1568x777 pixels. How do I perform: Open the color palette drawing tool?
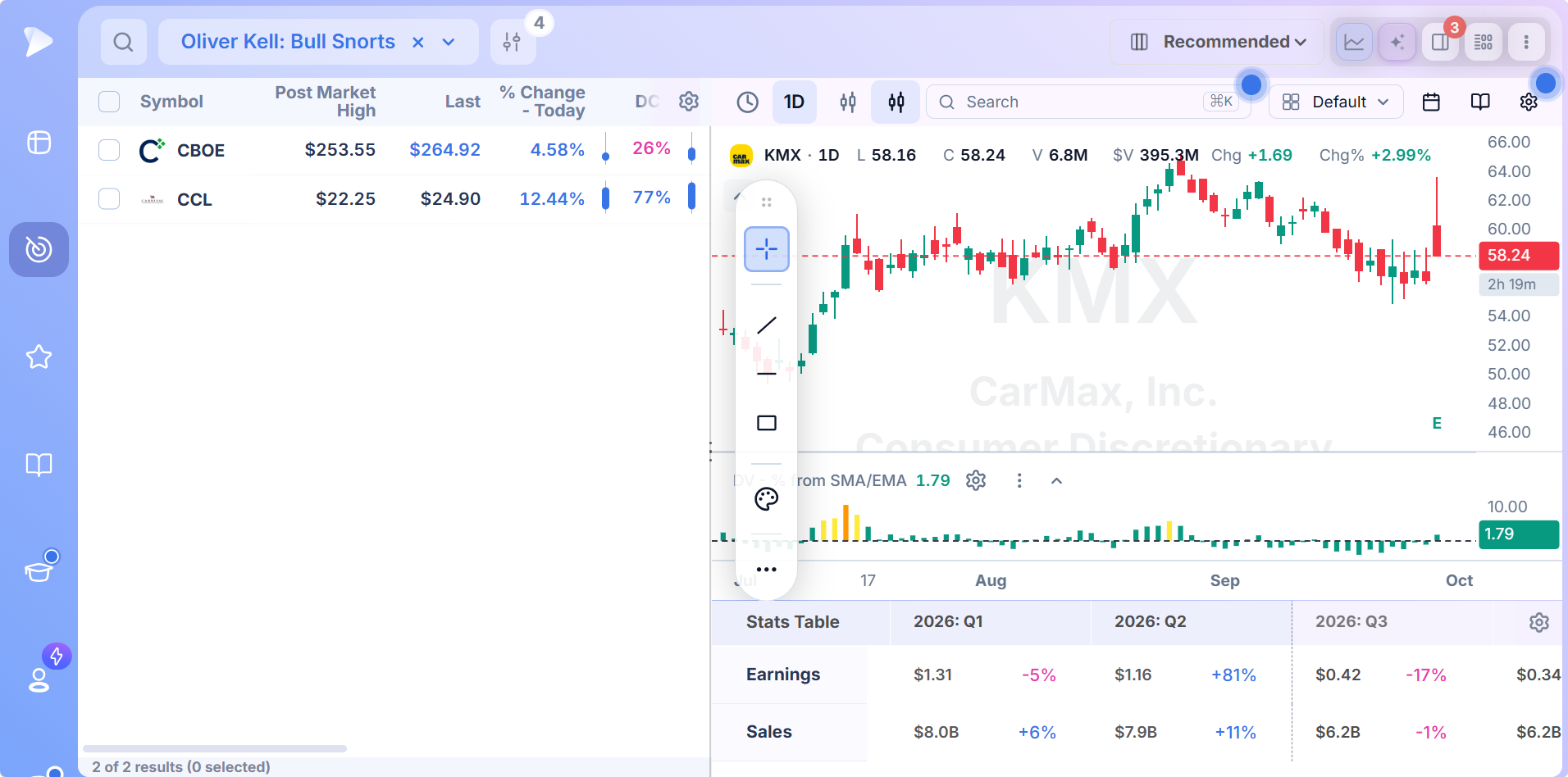click(x=767, y=499)
